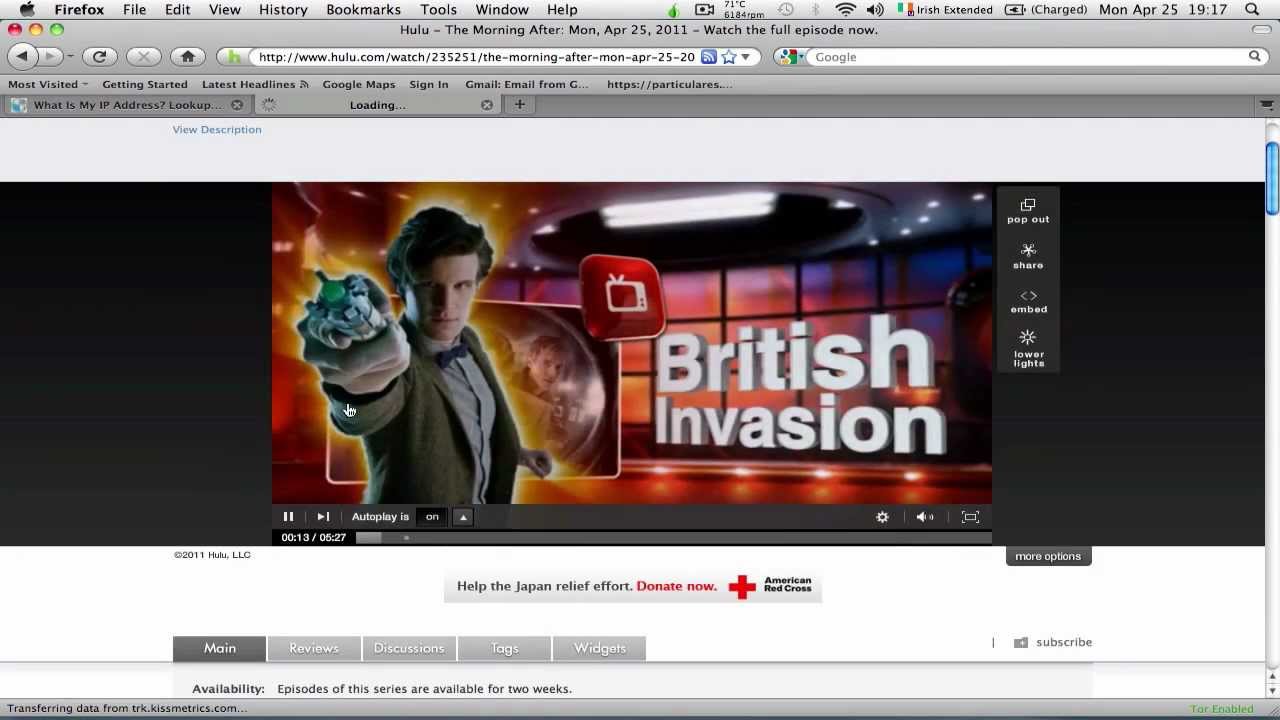Subscribe to this show

point(1053,642)
